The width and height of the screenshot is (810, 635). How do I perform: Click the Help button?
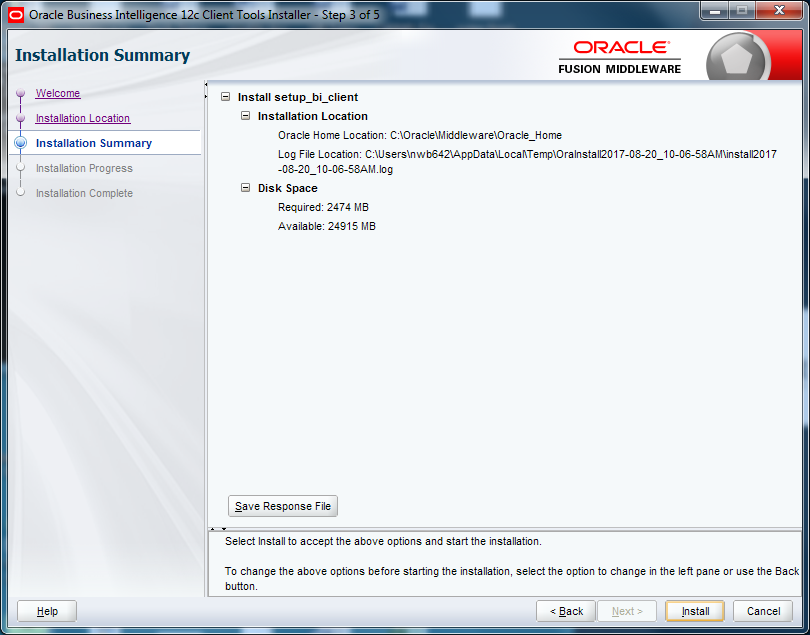click(46, 611)
